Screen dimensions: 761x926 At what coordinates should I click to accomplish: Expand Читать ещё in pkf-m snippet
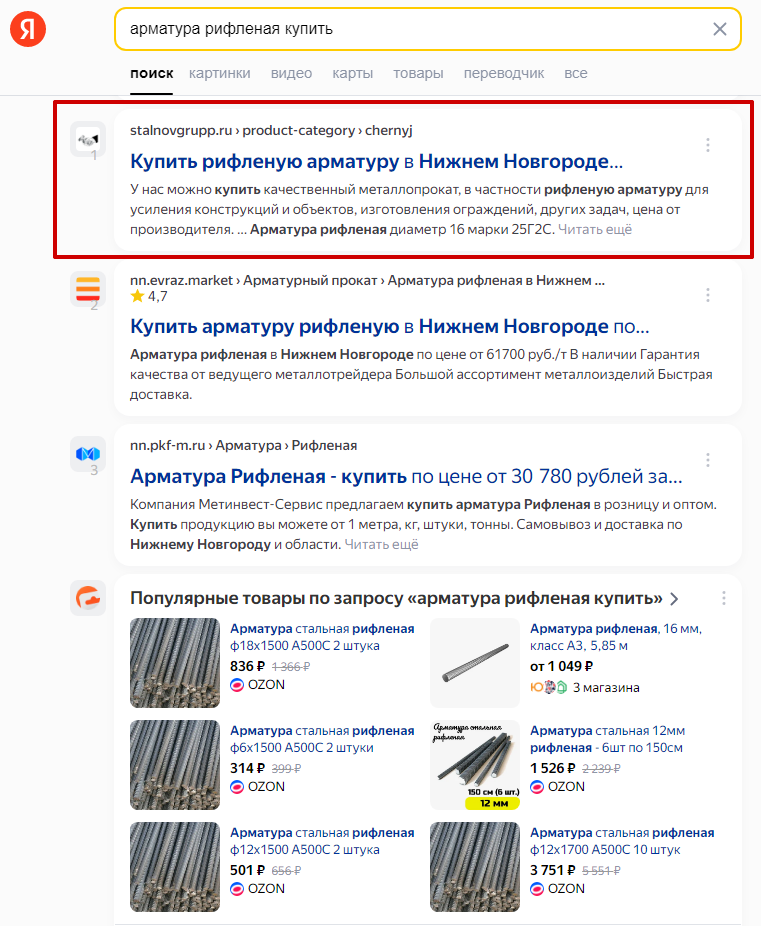381,544
